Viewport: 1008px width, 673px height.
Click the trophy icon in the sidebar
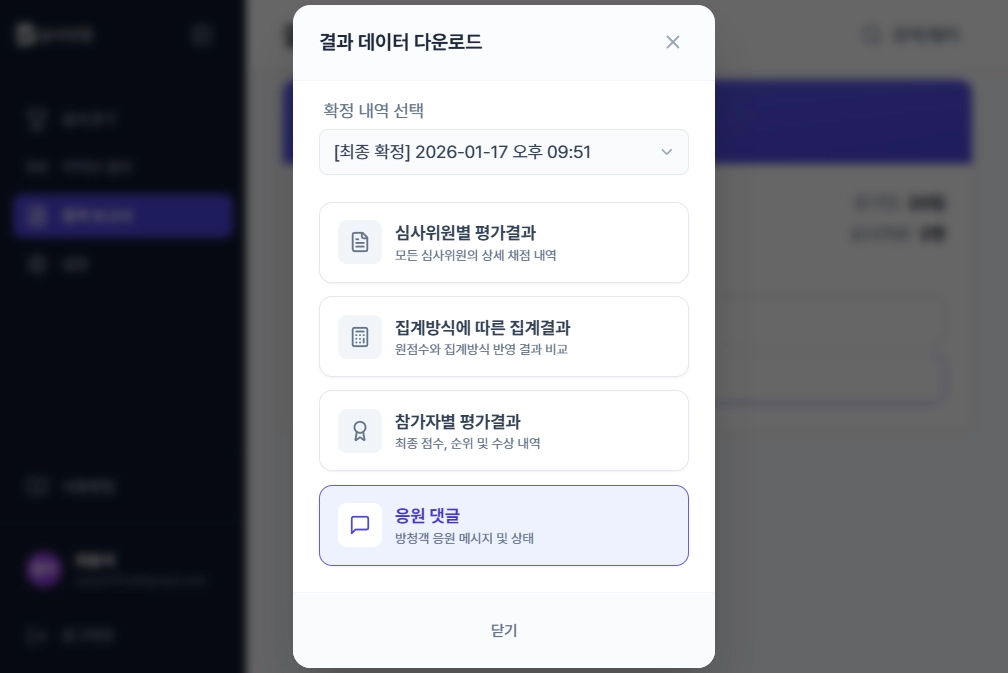tap(37, 119)
